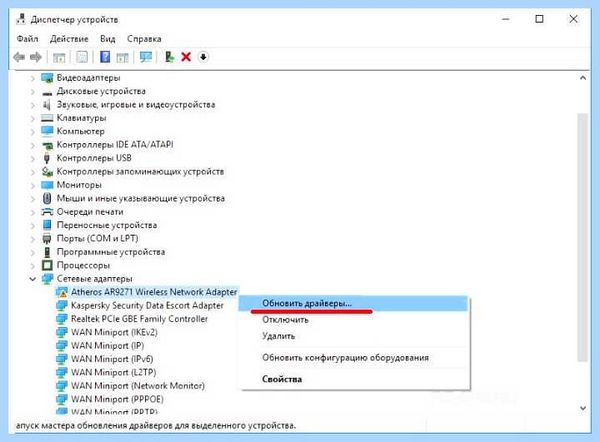Image resolution: width=600 pixels, height=442 pixels.
Task: Click the Контроллеры USB plug icon
Action: coord(47,158)
